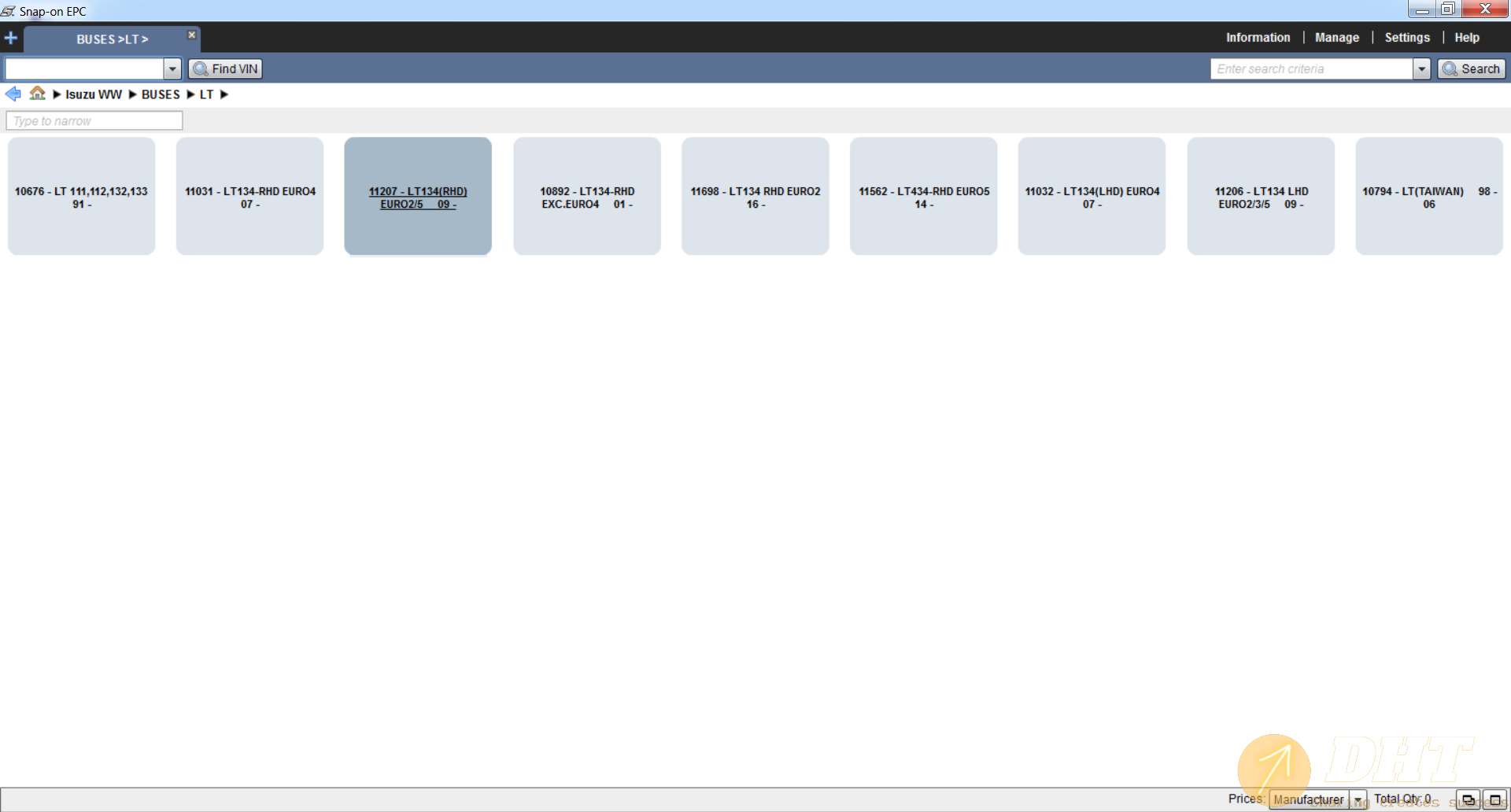
Task: Open the search criteria dropdown arrow
Action: click(1421, 68)
